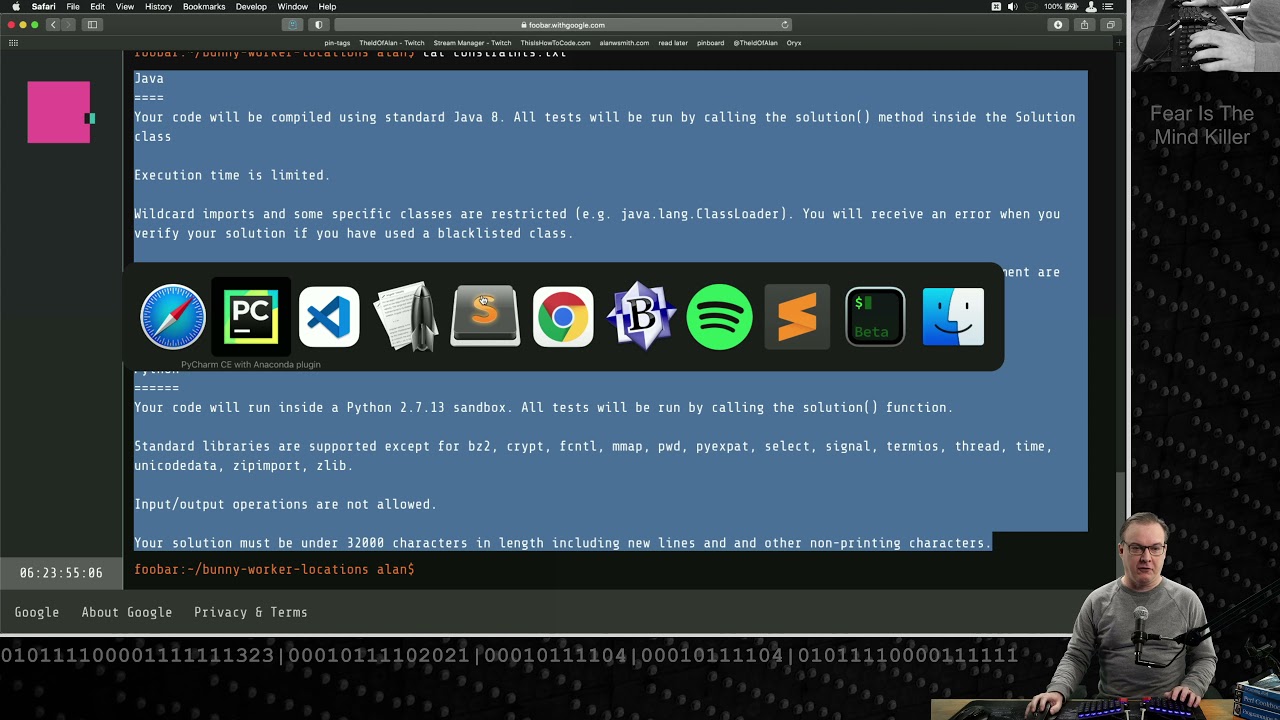Open the View menu
Viewport: 1280px width, 720px height.
pos(125,6)
